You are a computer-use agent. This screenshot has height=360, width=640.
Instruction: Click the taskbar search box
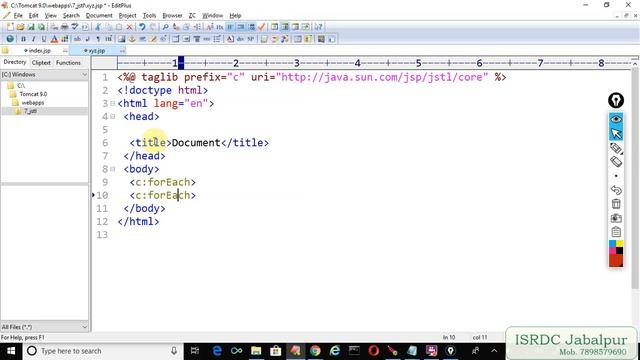pos(103,351)
